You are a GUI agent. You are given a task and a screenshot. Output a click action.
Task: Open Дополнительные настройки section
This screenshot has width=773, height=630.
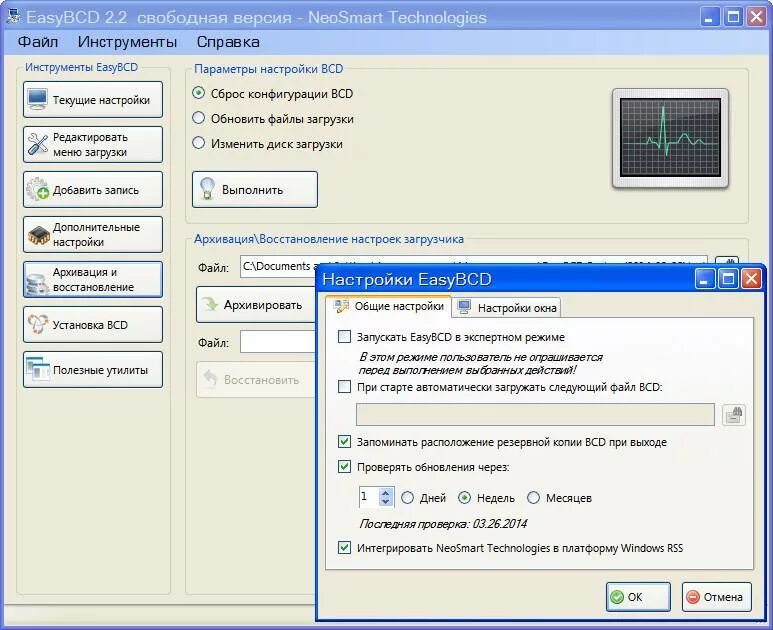pos(93,235)
